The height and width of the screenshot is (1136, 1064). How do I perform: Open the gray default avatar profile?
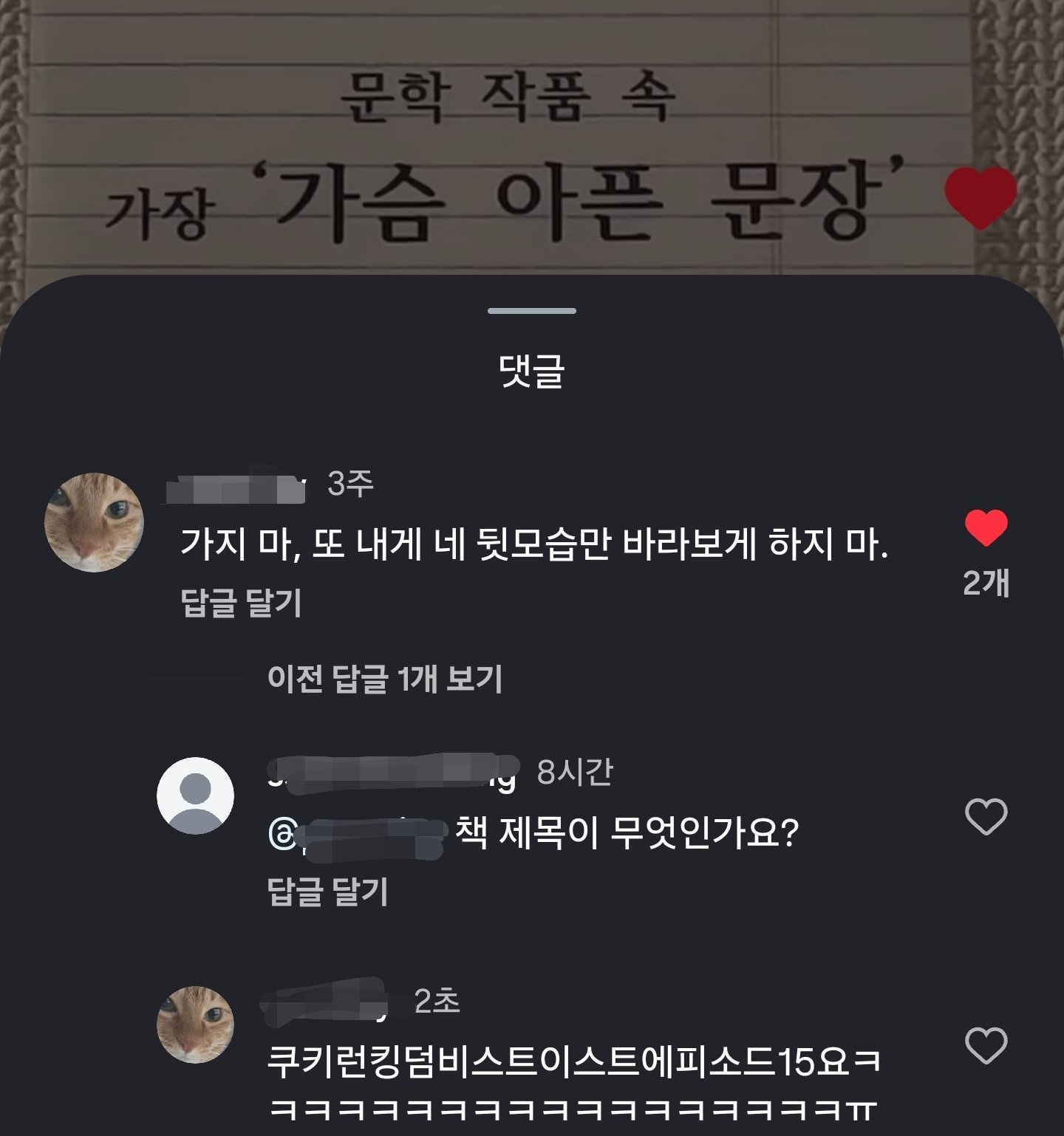(x=195, y=795)
